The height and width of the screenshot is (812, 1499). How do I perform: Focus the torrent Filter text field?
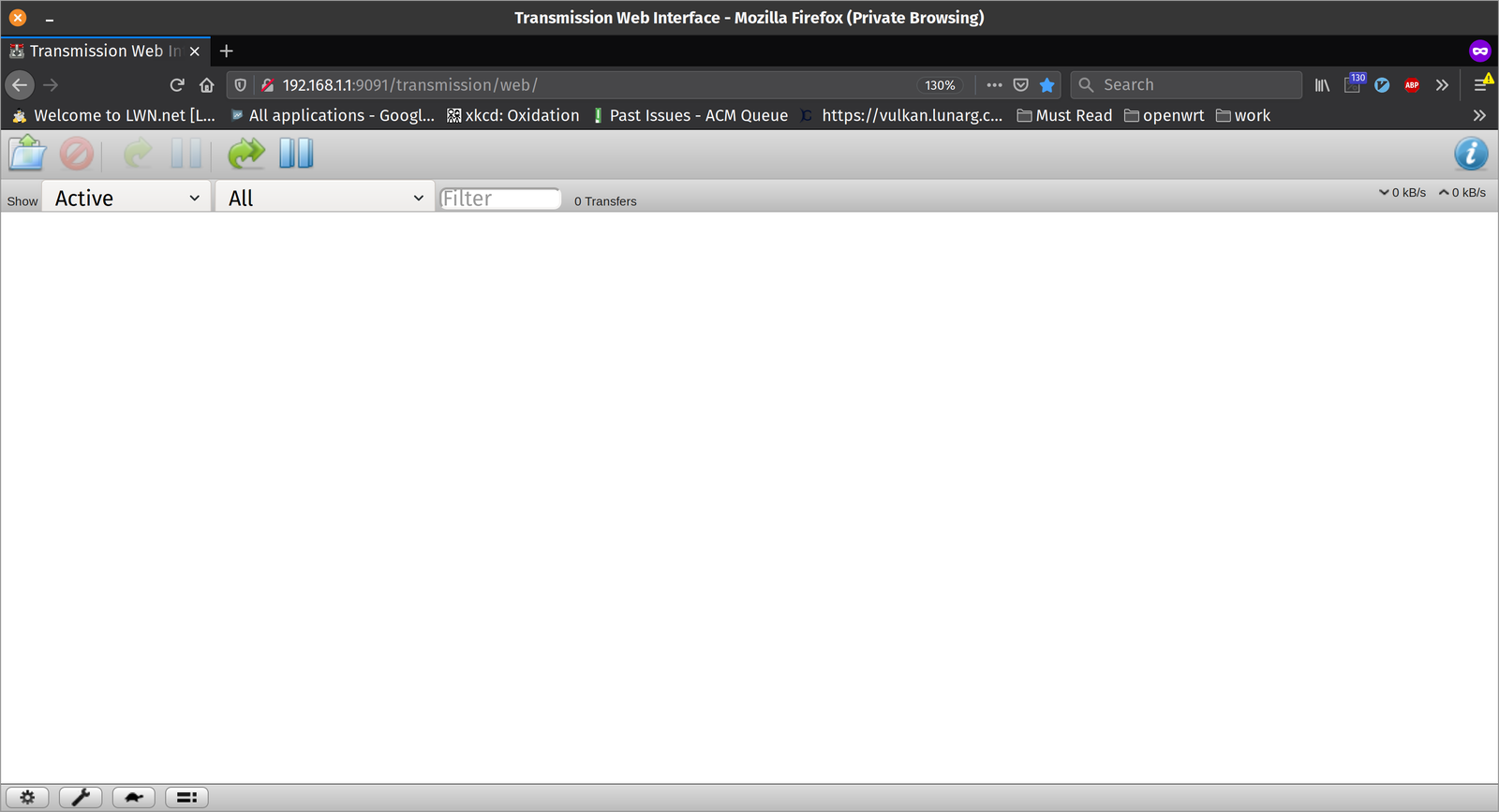click(x=500, y=199)
